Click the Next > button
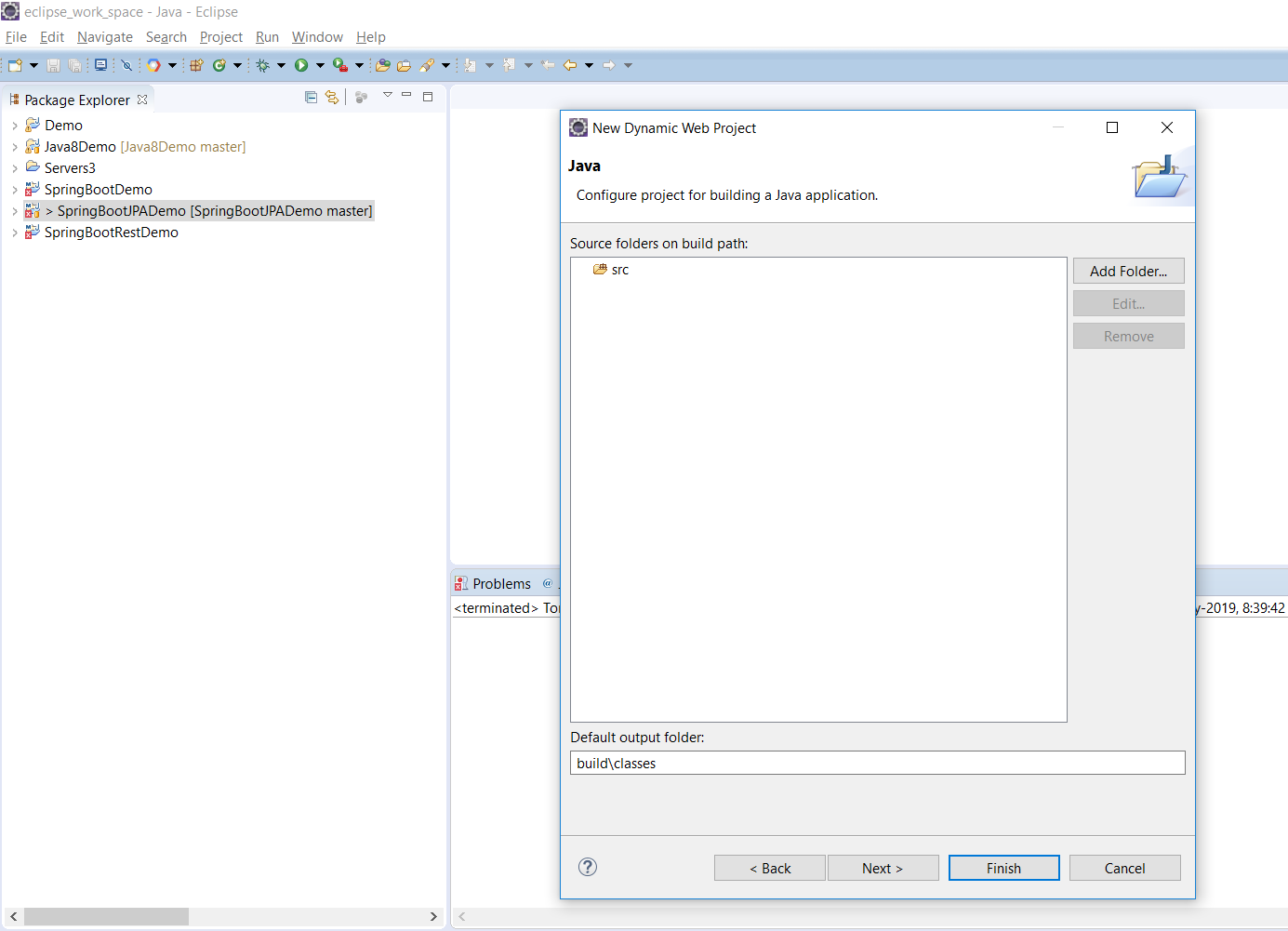This screenshot has height=931, width=1288. tap(883, 868)
